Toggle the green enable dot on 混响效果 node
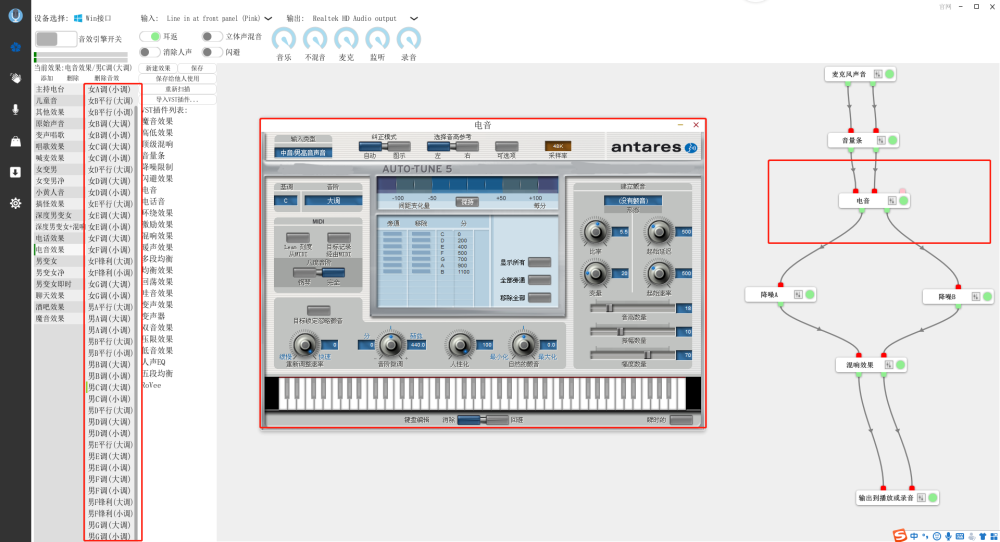The height and width of the screenshot is (542, 1000). (x=901, y=365)
